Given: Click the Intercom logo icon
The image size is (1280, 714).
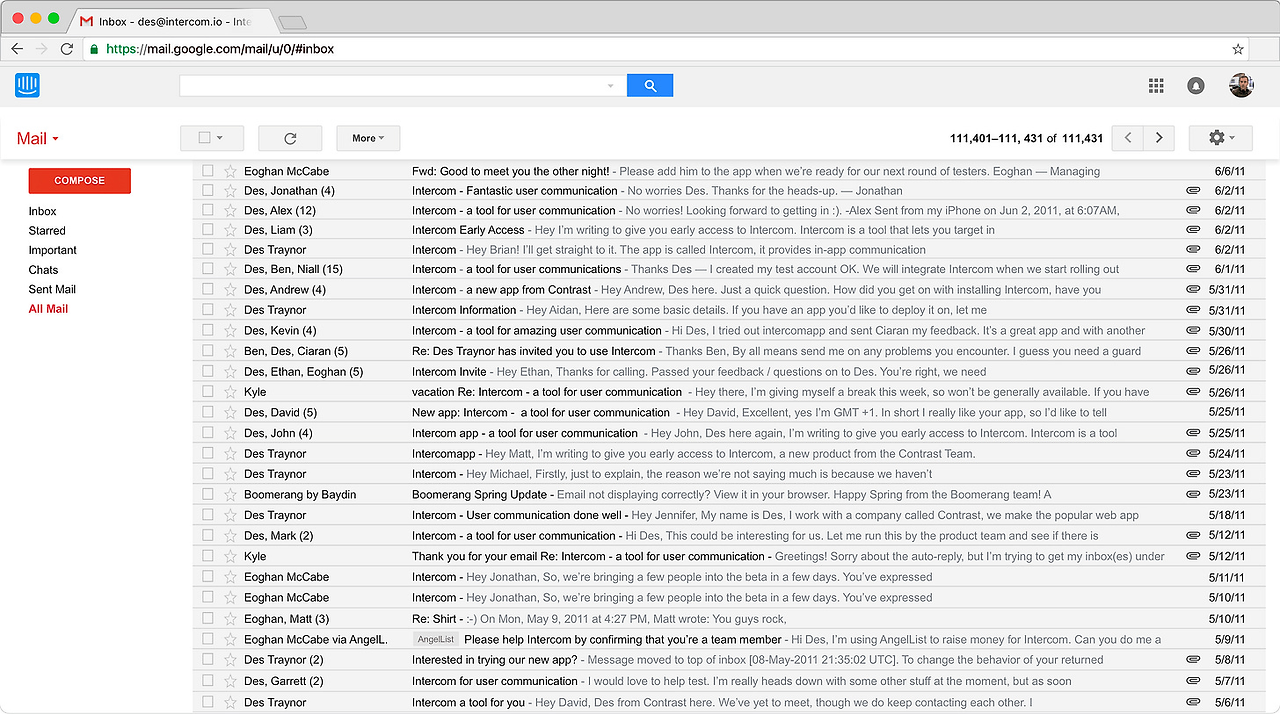Looking at the screenshot, I should [28, 85].
